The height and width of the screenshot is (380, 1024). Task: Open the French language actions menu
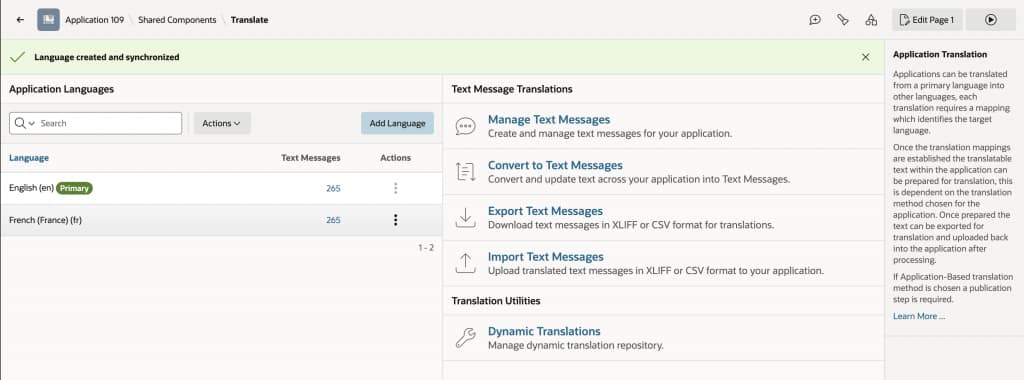(x=395, y=220)
